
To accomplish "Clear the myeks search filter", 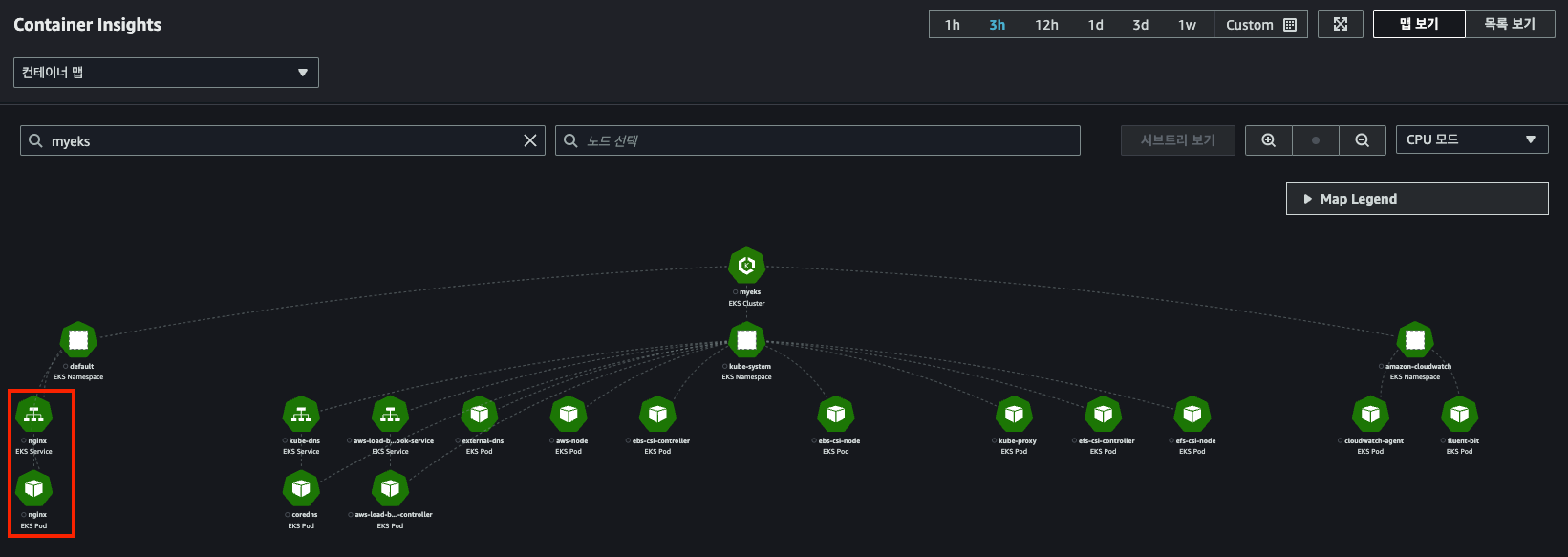I will click(530, 140).
